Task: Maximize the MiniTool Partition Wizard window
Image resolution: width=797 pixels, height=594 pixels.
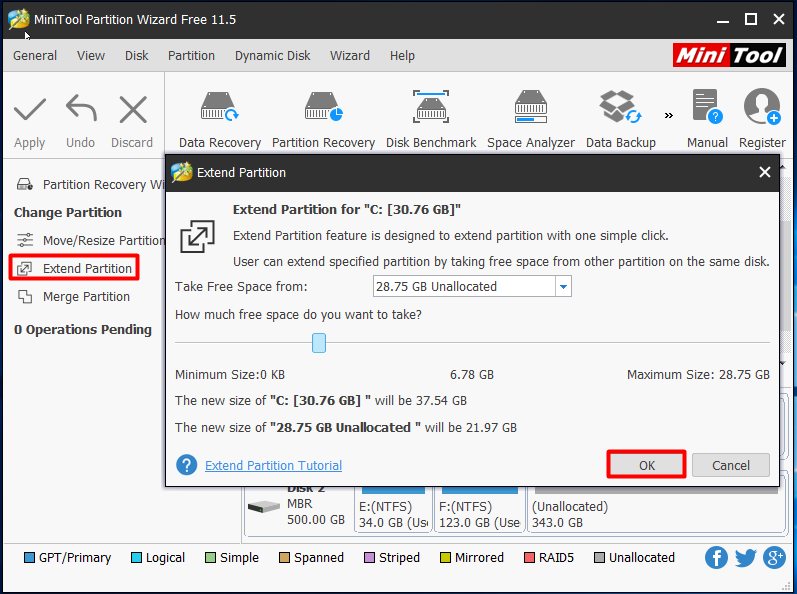Action: pyautogui.click(x=751, y=19)
